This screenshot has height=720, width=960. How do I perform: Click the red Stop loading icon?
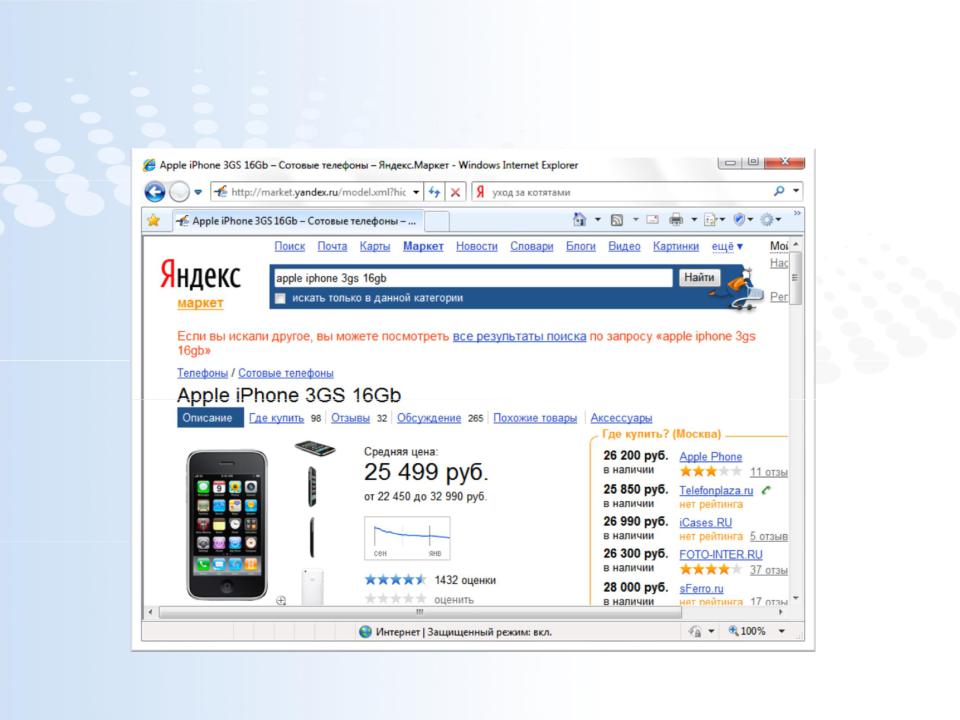point(456,192)
